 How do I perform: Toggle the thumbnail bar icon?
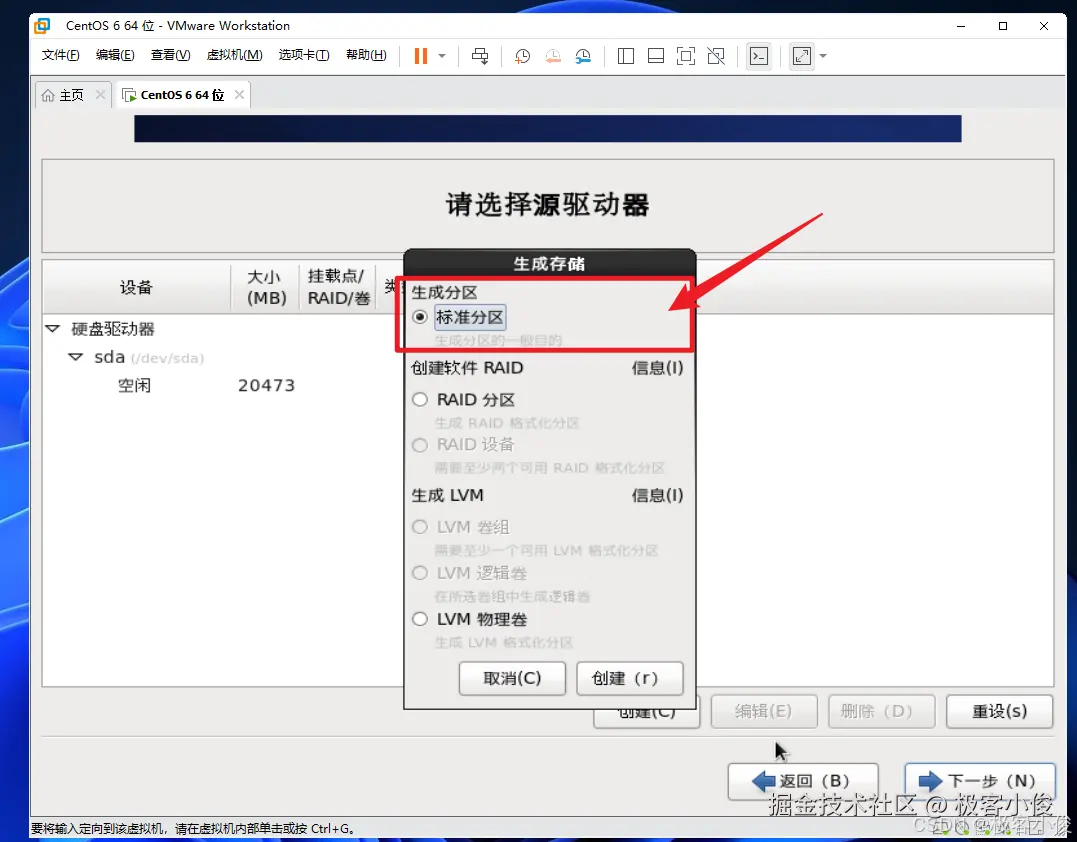656,56
